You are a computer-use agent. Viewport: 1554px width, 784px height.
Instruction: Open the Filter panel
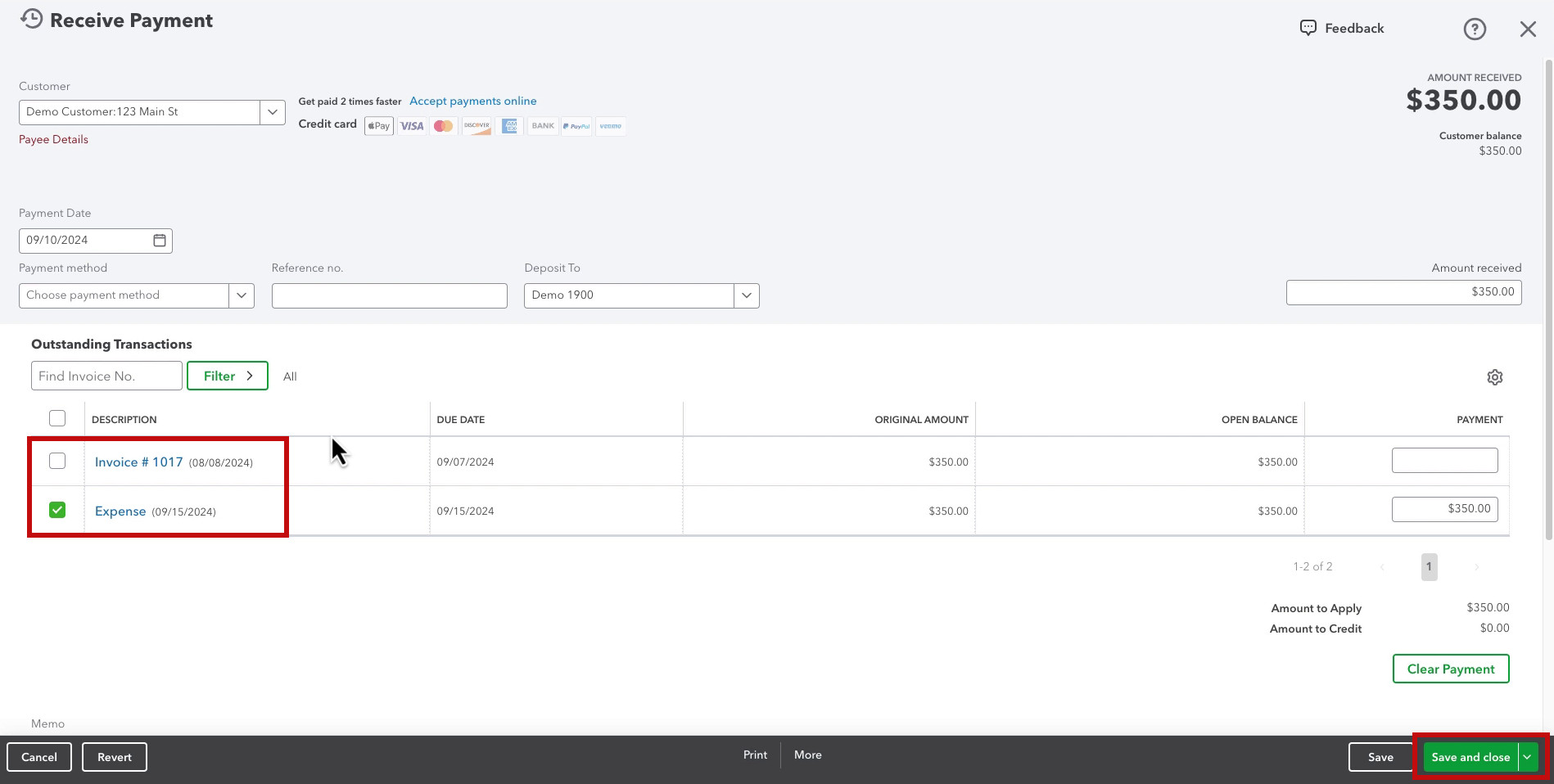pos(228,376)
